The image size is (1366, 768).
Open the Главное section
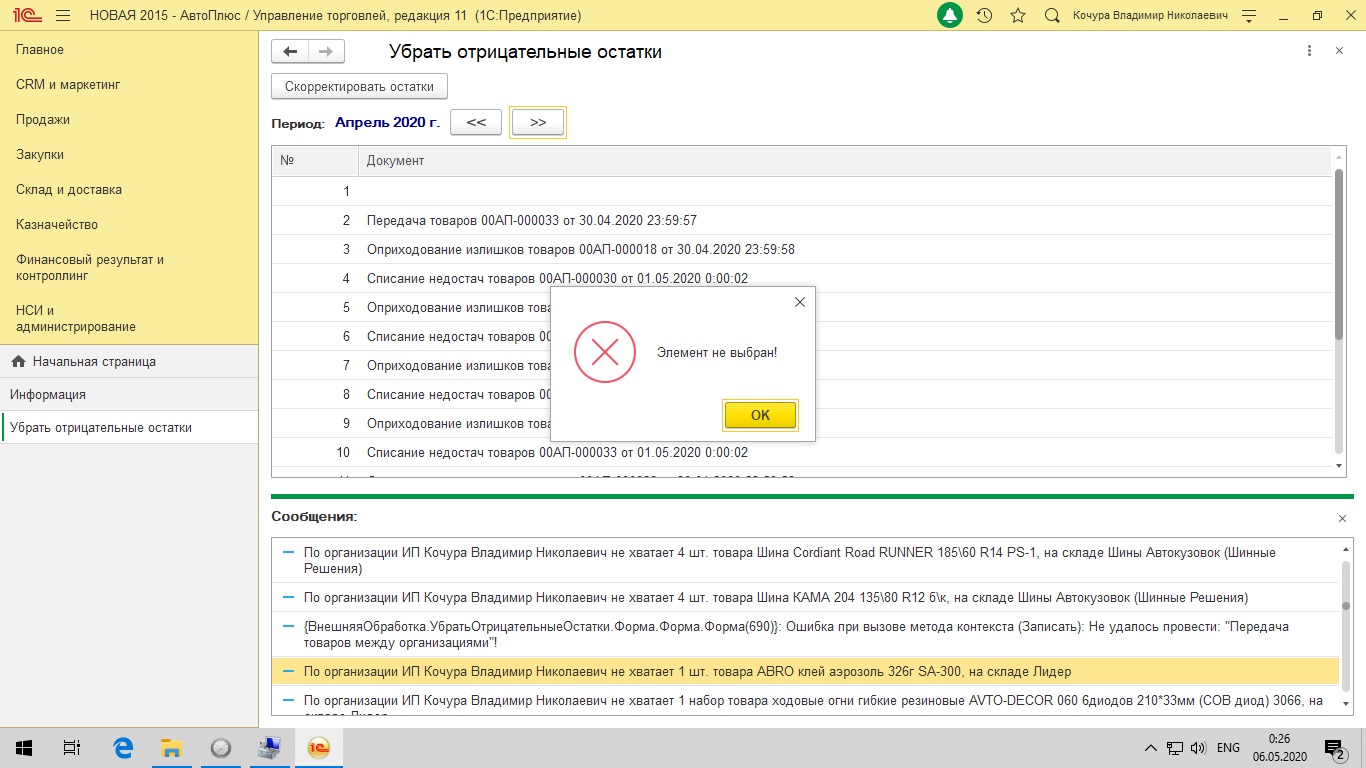[x=40, y=50]
